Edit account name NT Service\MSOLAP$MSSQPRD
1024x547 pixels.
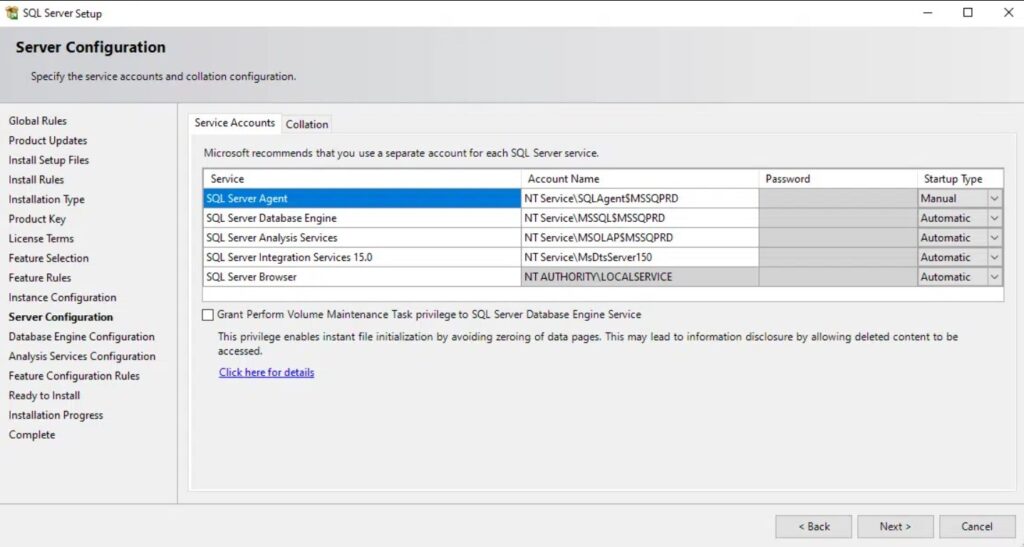coord(640,238)
